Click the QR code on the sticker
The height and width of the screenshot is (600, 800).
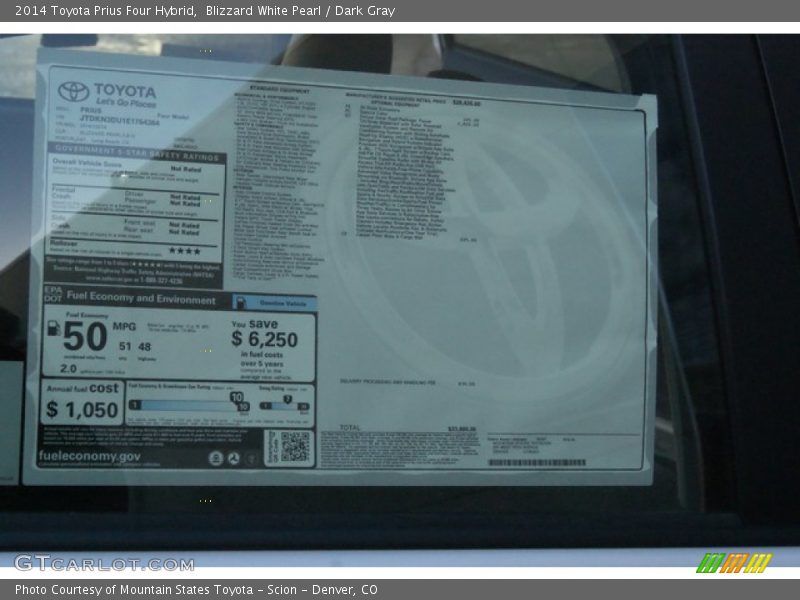coord(295,447)
